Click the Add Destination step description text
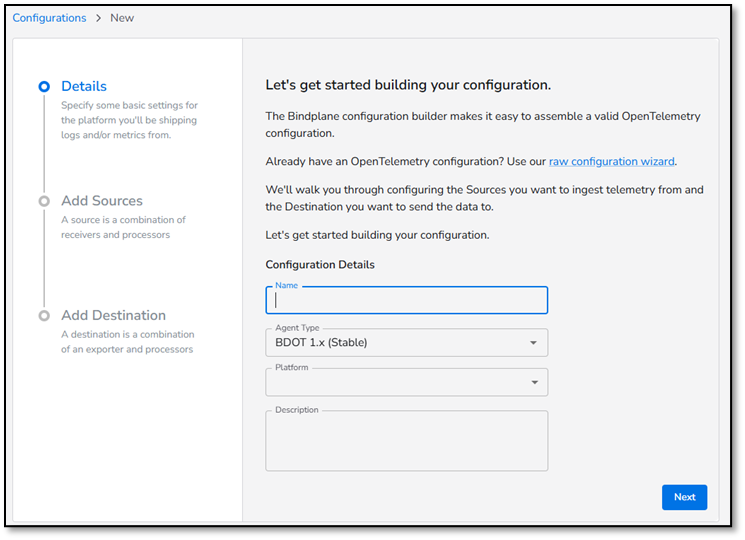The width and height of the screenshot is (745, 540). (127, 341)
